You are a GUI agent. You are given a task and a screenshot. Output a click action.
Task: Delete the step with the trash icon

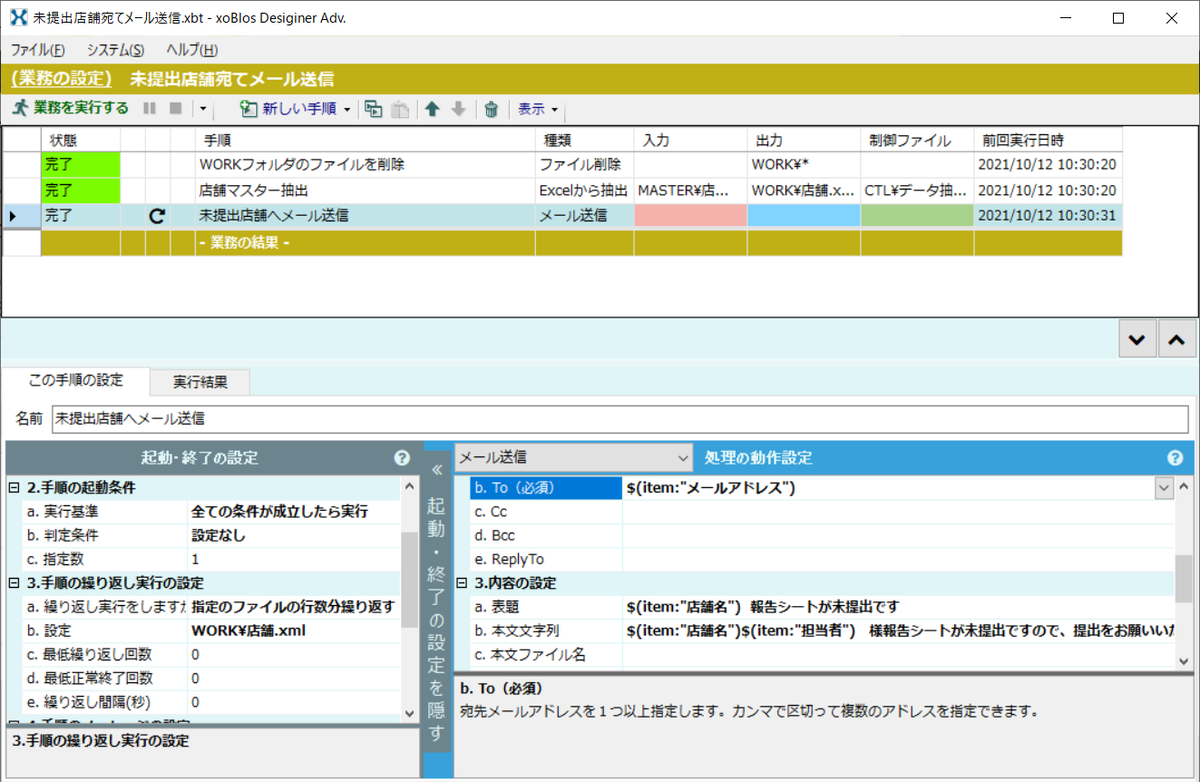tap(491, 109)
